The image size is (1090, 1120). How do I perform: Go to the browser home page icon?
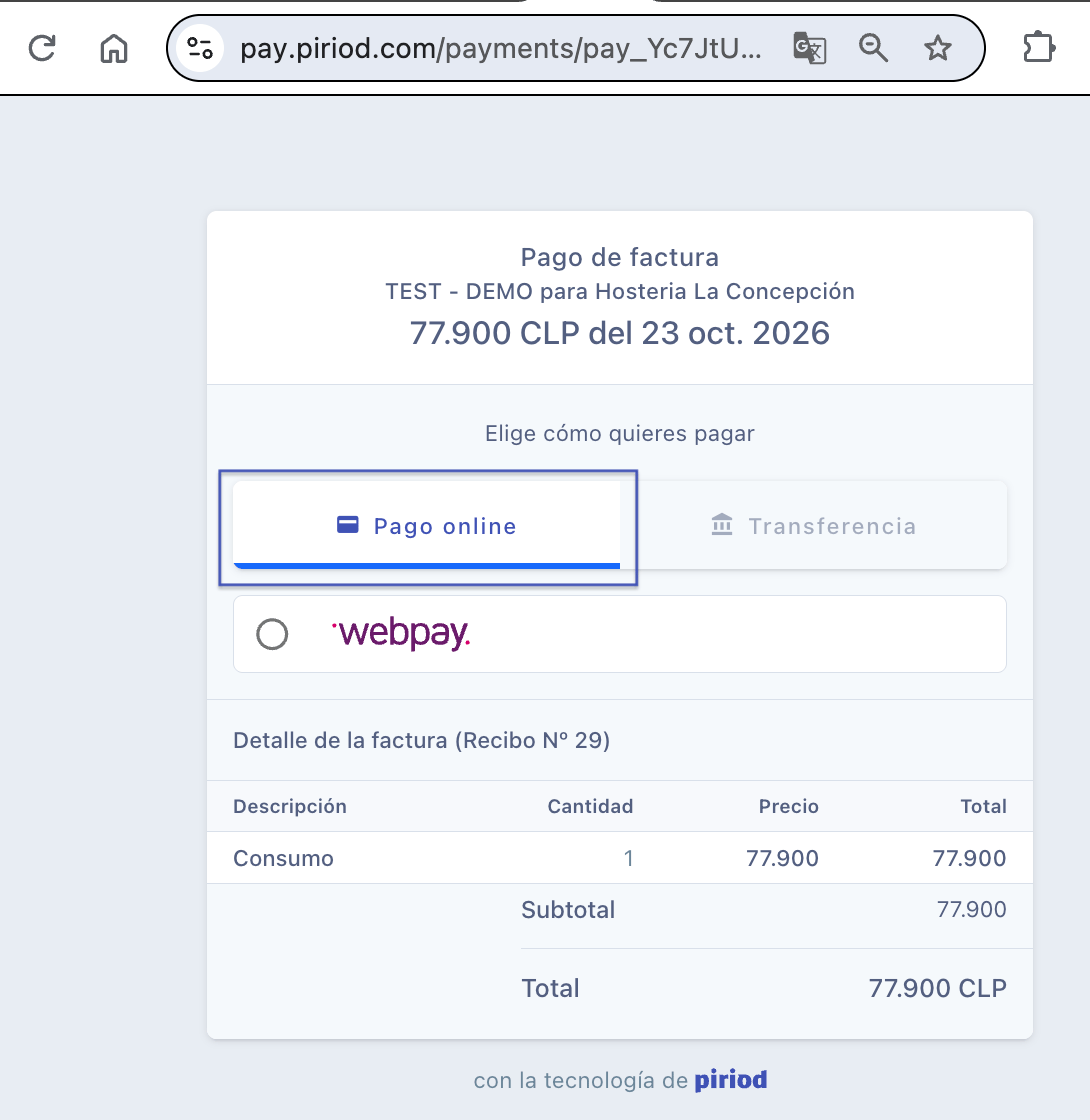[114, 49]
